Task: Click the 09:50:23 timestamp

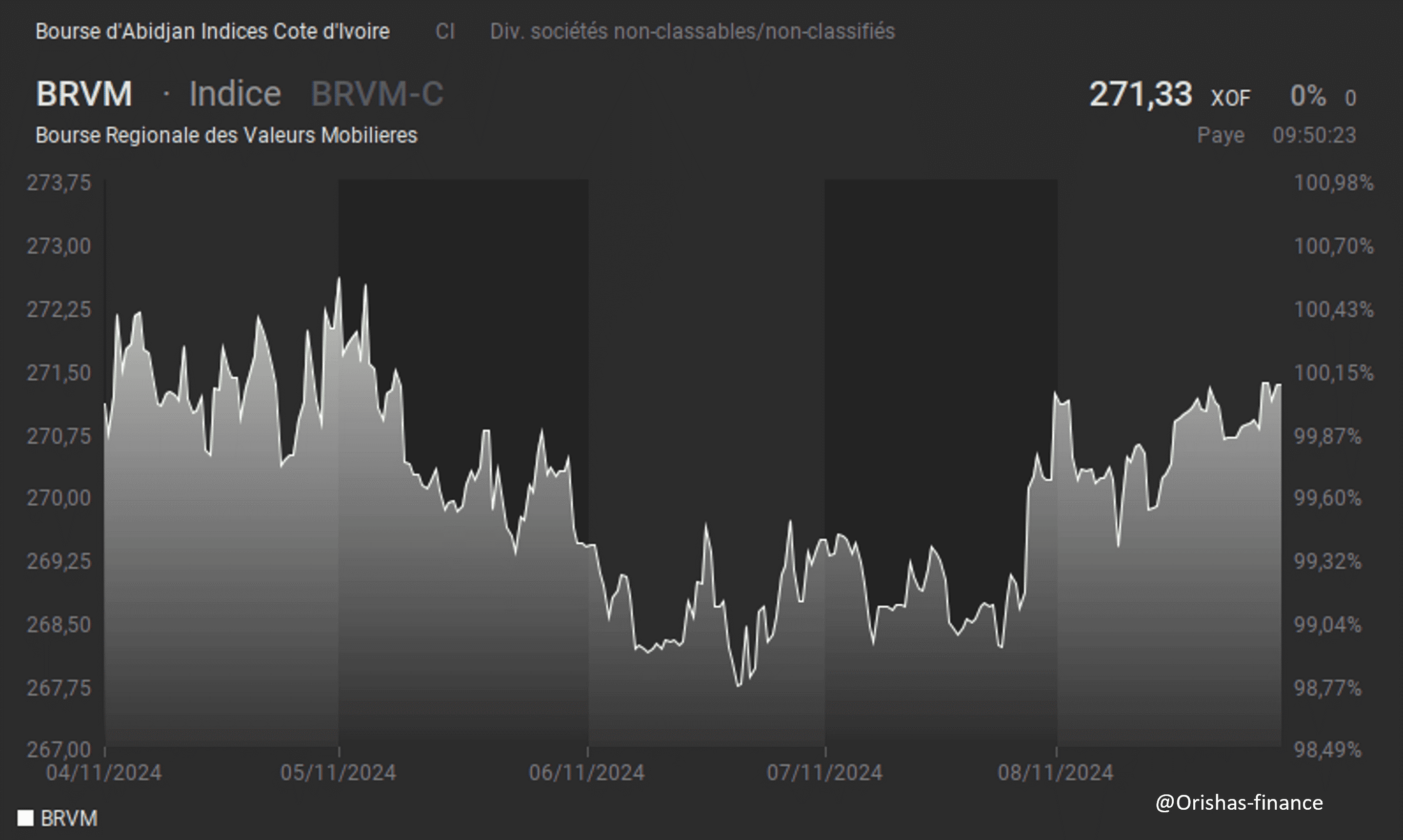Action: 1315,135
